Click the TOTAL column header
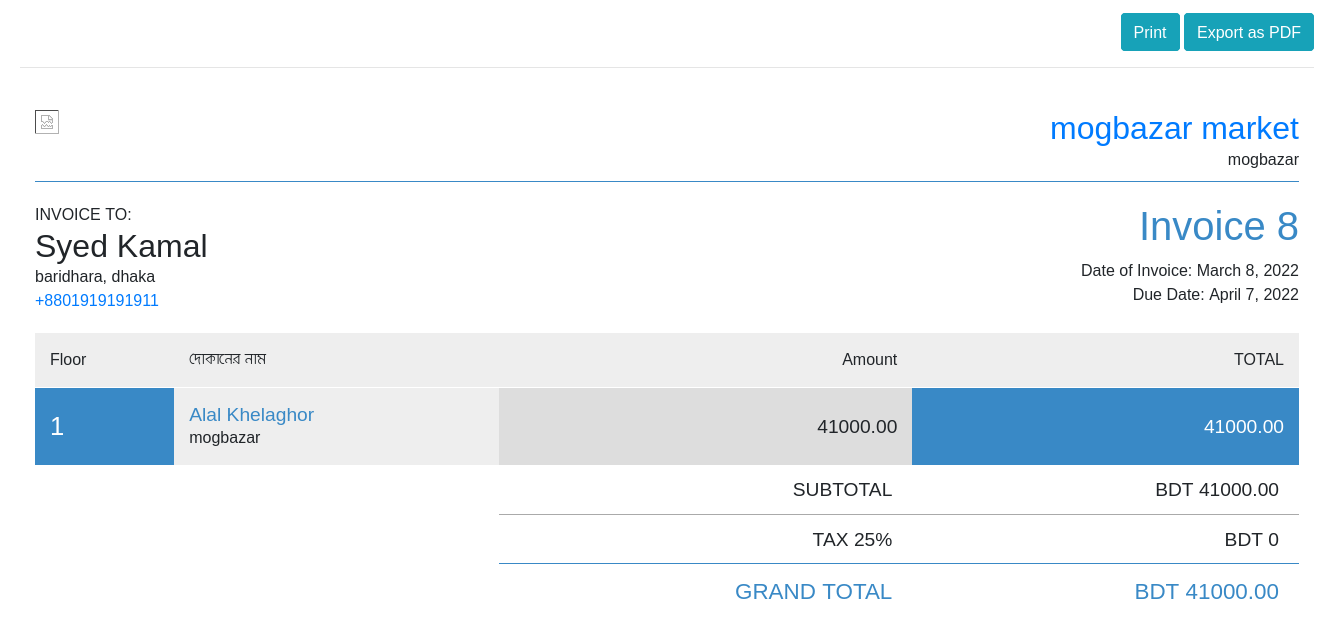This screenshot has height=638, width=1344. pyautogui.click(x=1258, y=359)
